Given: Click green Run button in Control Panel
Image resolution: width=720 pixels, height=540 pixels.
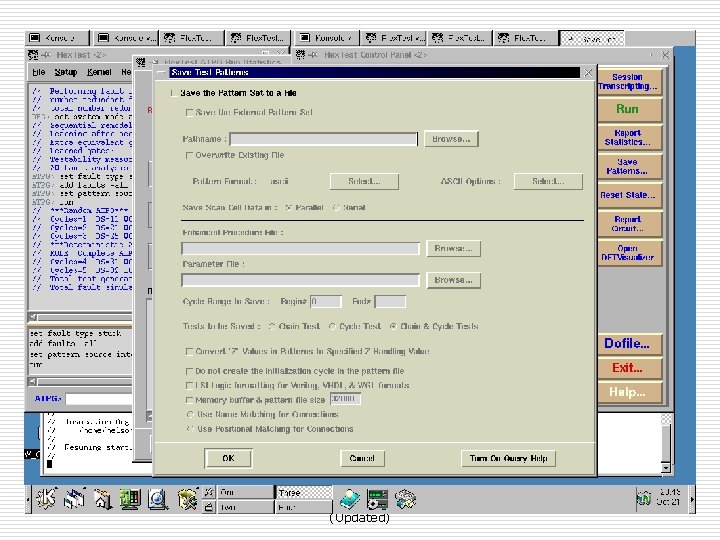Looking at the screenshot, I should (x=628, y=109).
